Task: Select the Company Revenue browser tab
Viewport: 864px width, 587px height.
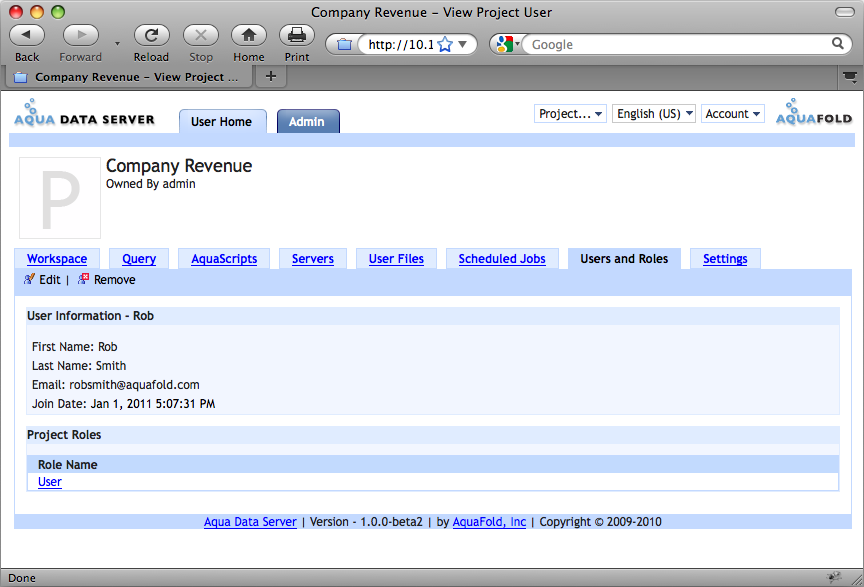Action: (129, 77)
